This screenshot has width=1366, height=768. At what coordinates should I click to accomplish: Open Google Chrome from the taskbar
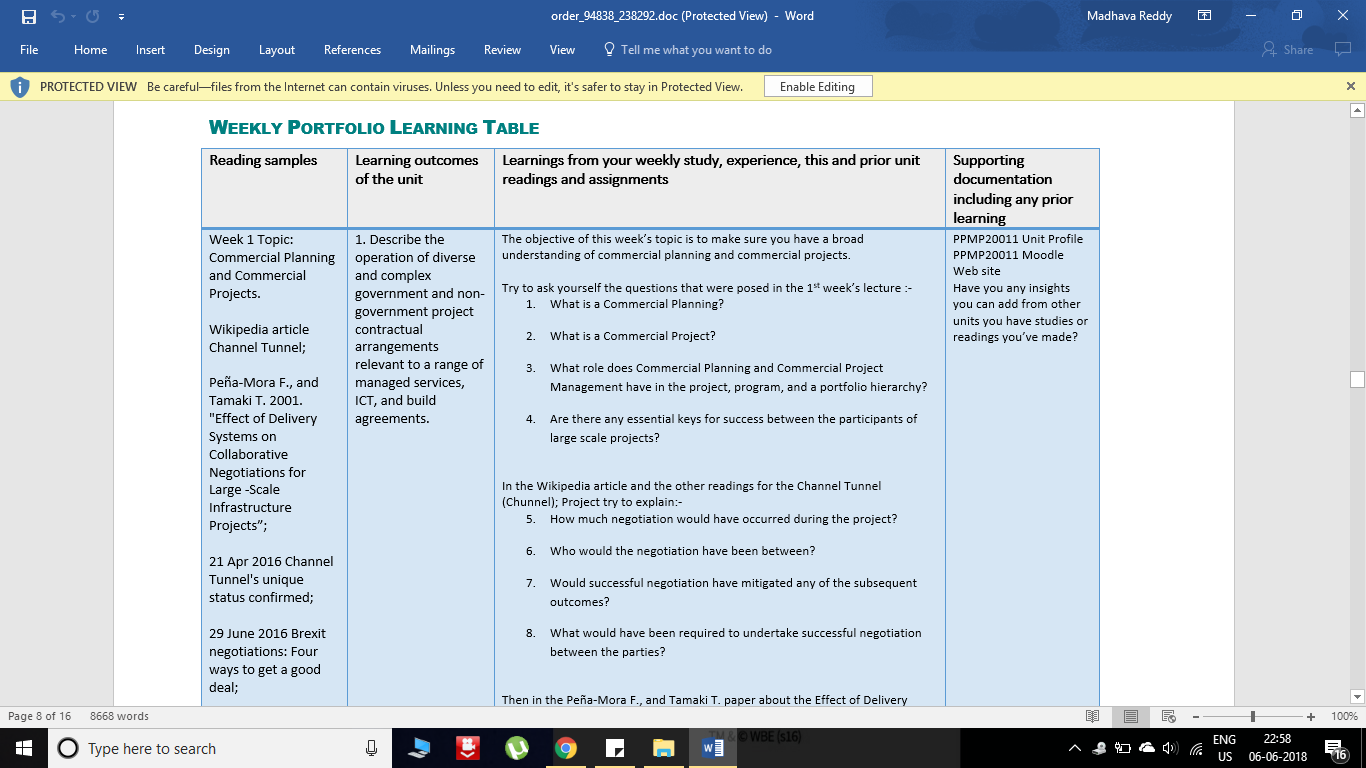click(566, 748)
